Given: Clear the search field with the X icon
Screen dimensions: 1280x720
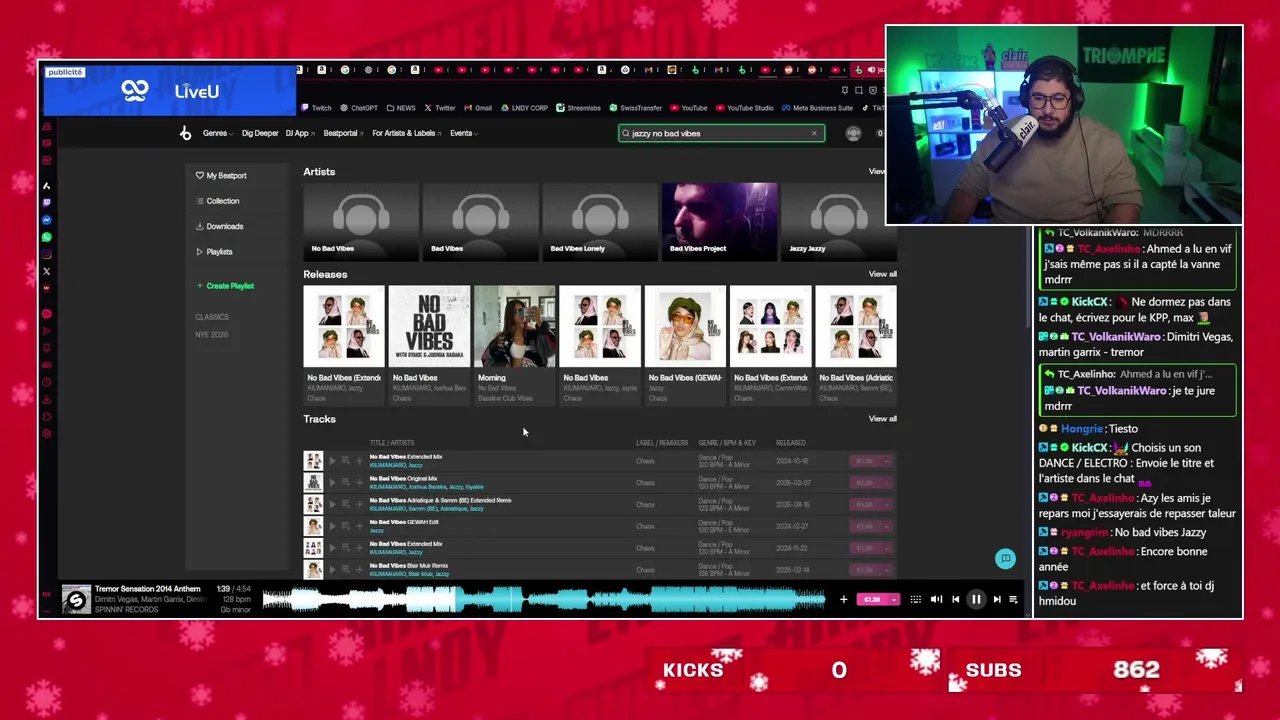Looking at the screenshot, I should pyautogui.click(x=814, y=133).
